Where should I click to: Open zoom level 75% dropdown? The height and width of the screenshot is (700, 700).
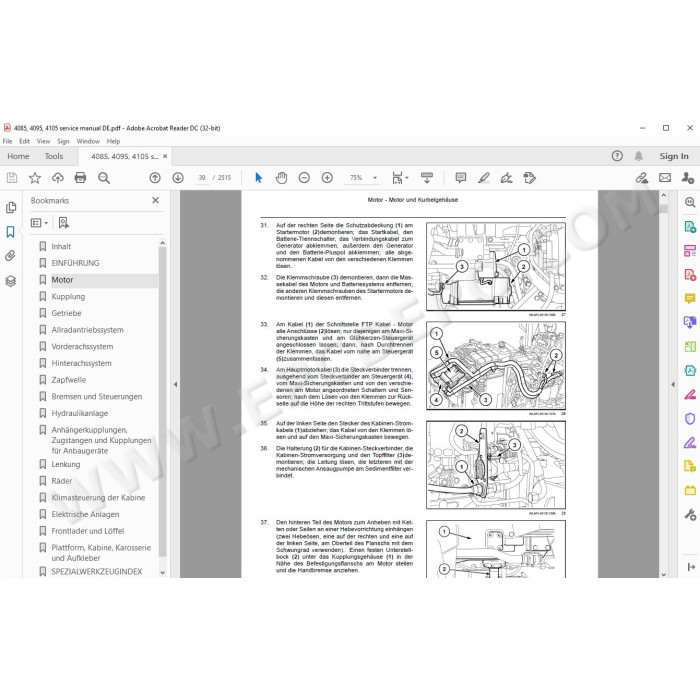(363, 178)
